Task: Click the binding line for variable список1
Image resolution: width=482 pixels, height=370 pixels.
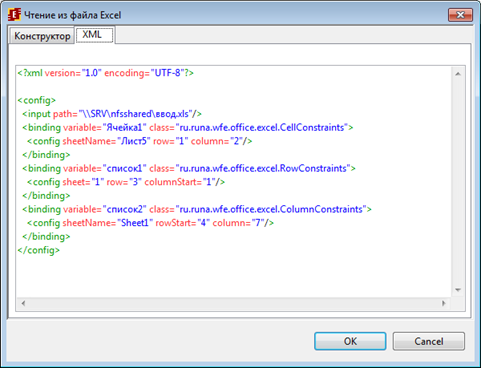Action: [189, 169]
